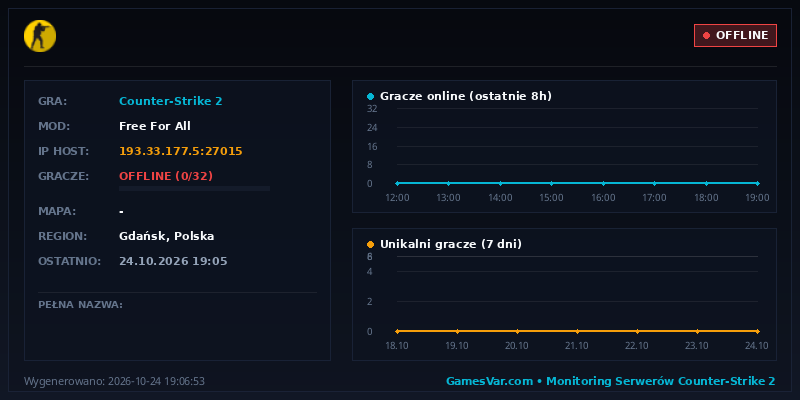This screenshot has width=800, height=400.
Task: Click the 23.10 point on unique players chart
Action: [697, 331]
